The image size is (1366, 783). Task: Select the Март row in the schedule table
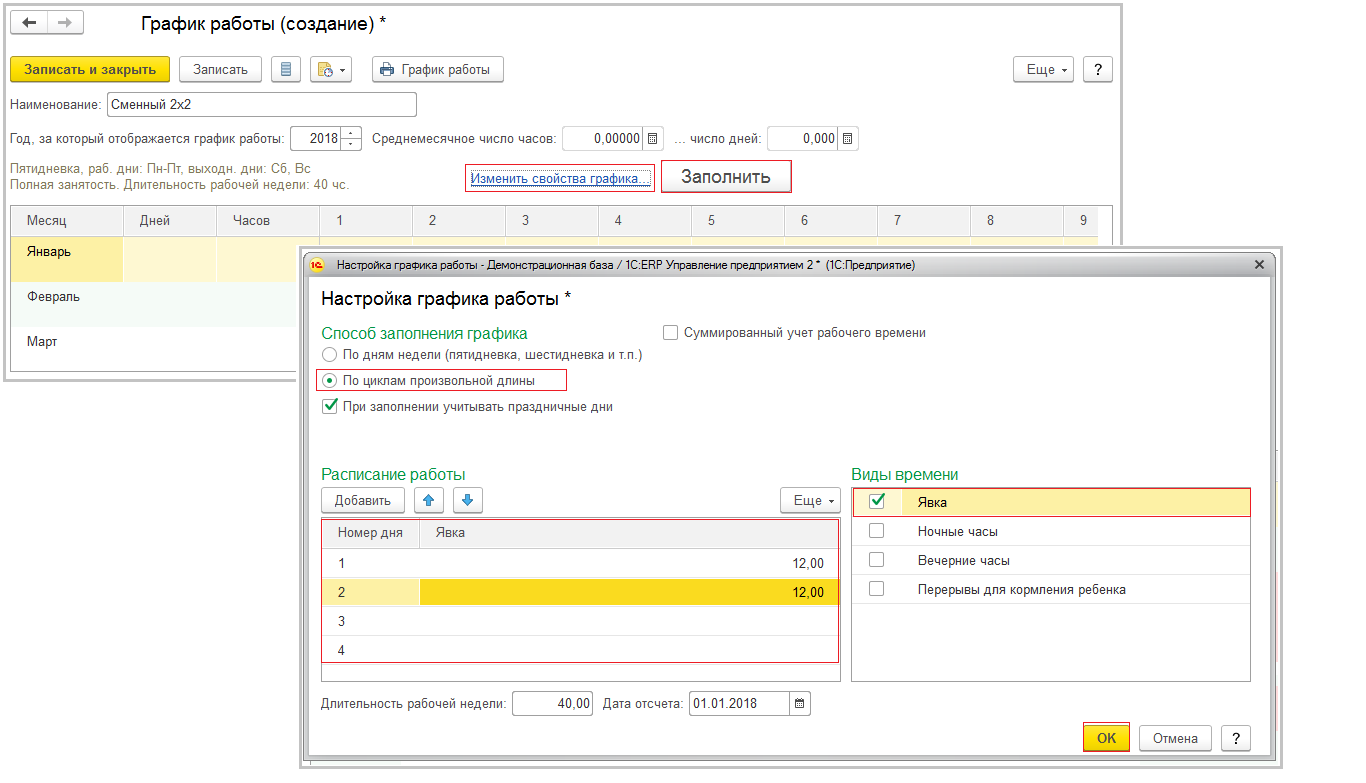[x=155, y=349]
